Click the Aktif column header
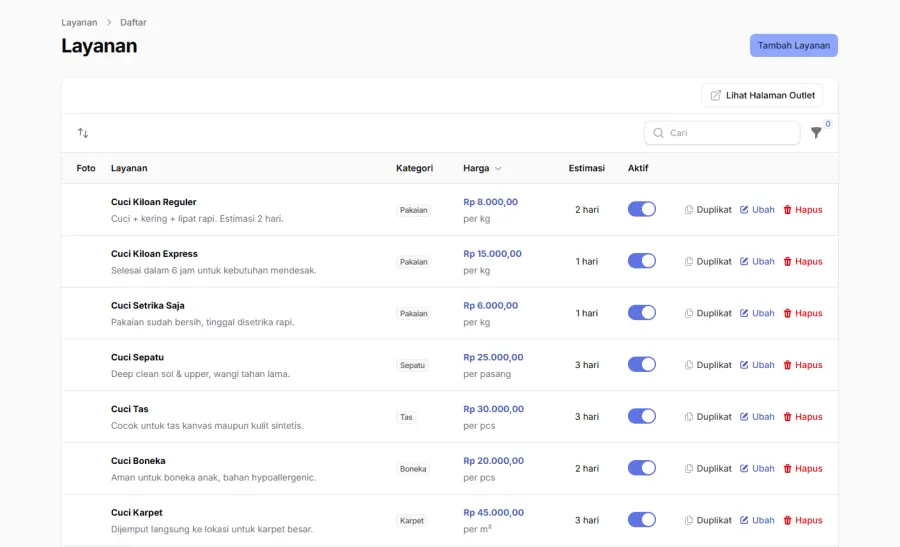900x547 pixels. pos(638,168)
